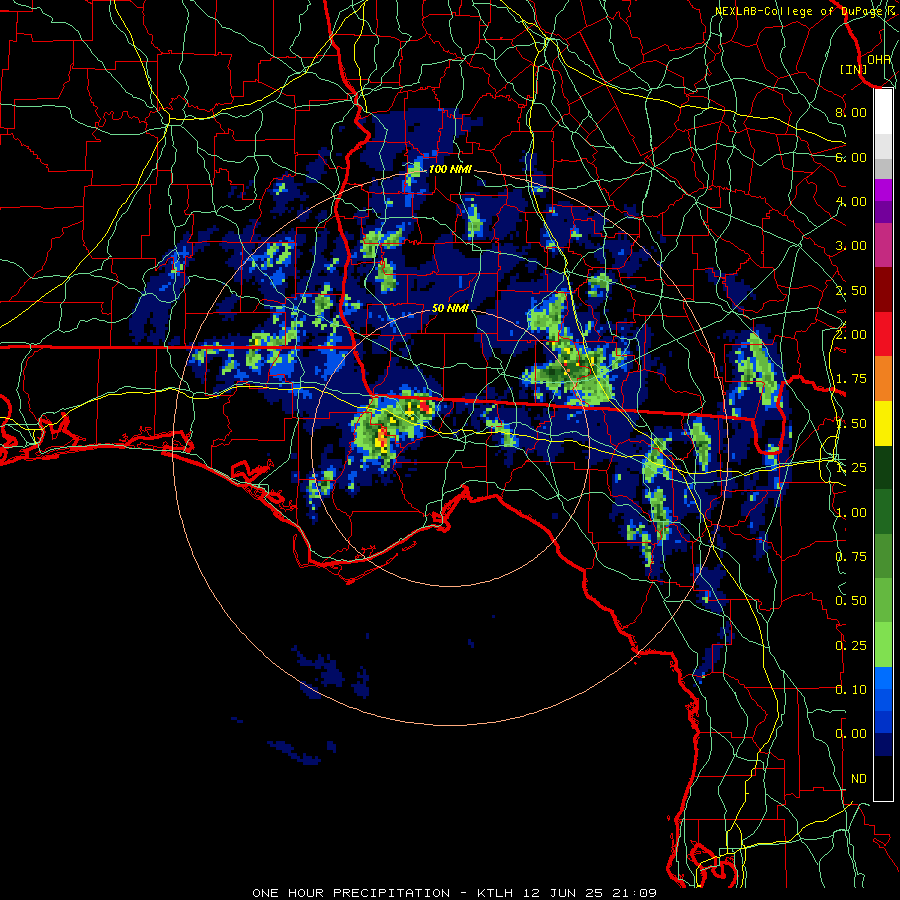Click the 0.75 scale value
The image size is (900, 900).
click(851, 557)
